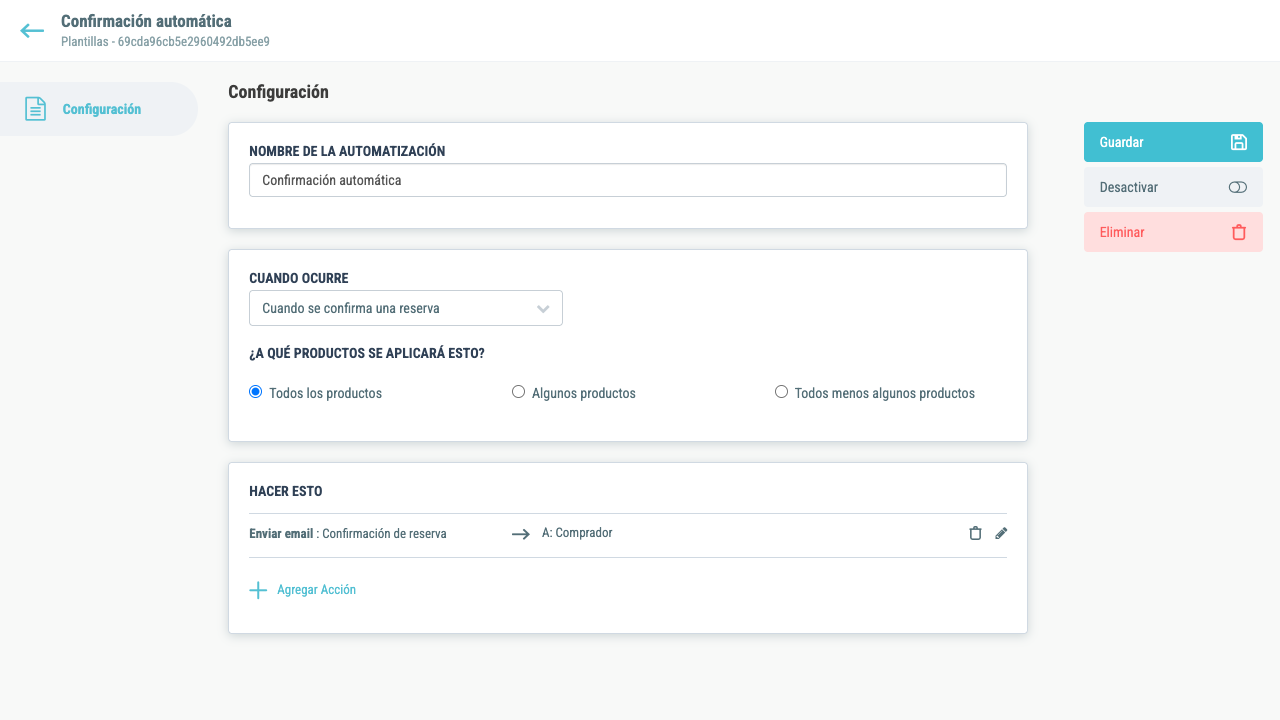
Task: Click the 'Confirmación automática' page title
Action: (x=146, y=21)
